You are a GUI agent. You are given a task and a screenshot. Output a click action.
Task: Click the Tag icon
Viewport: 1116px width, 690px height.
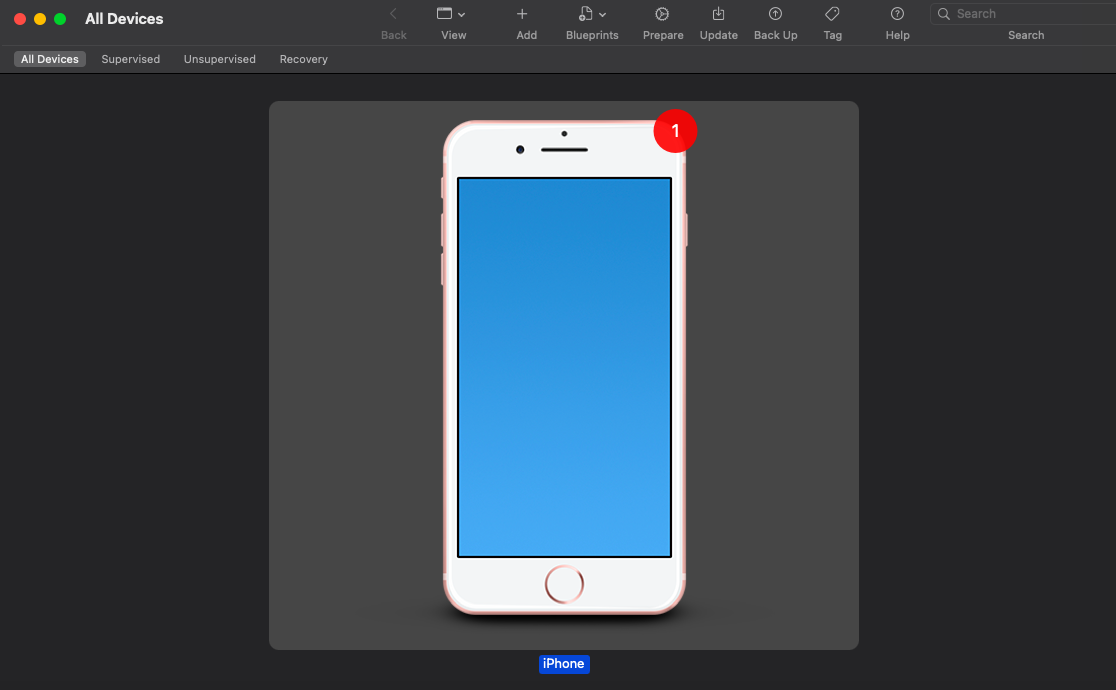(x=832, y=14)
